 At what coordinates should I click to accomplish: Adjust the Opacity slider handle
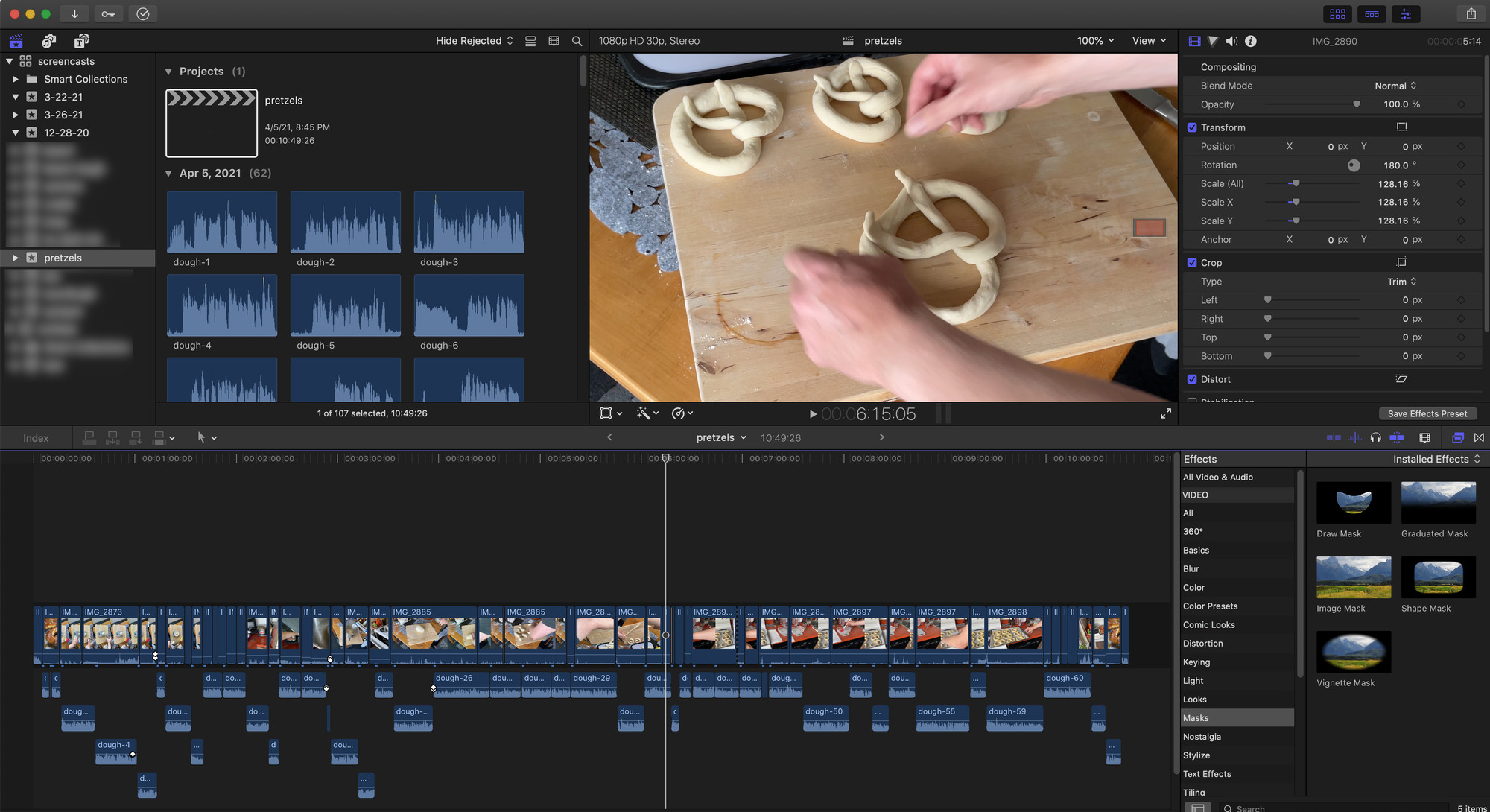(1356, 104)
